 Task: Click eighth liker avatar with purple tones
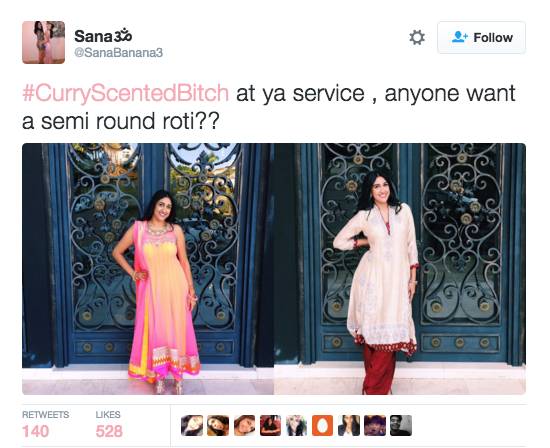pos(375,426)
